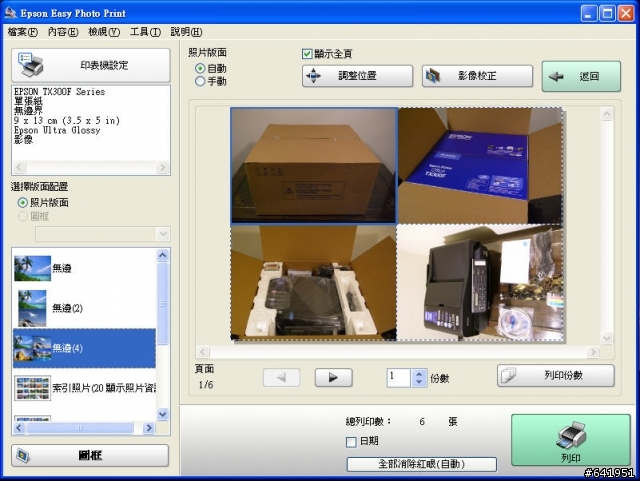The width and height of the screenshot is (640, 481).
Task: Open 工具(T) tools menu
Action: click(145, 32)
